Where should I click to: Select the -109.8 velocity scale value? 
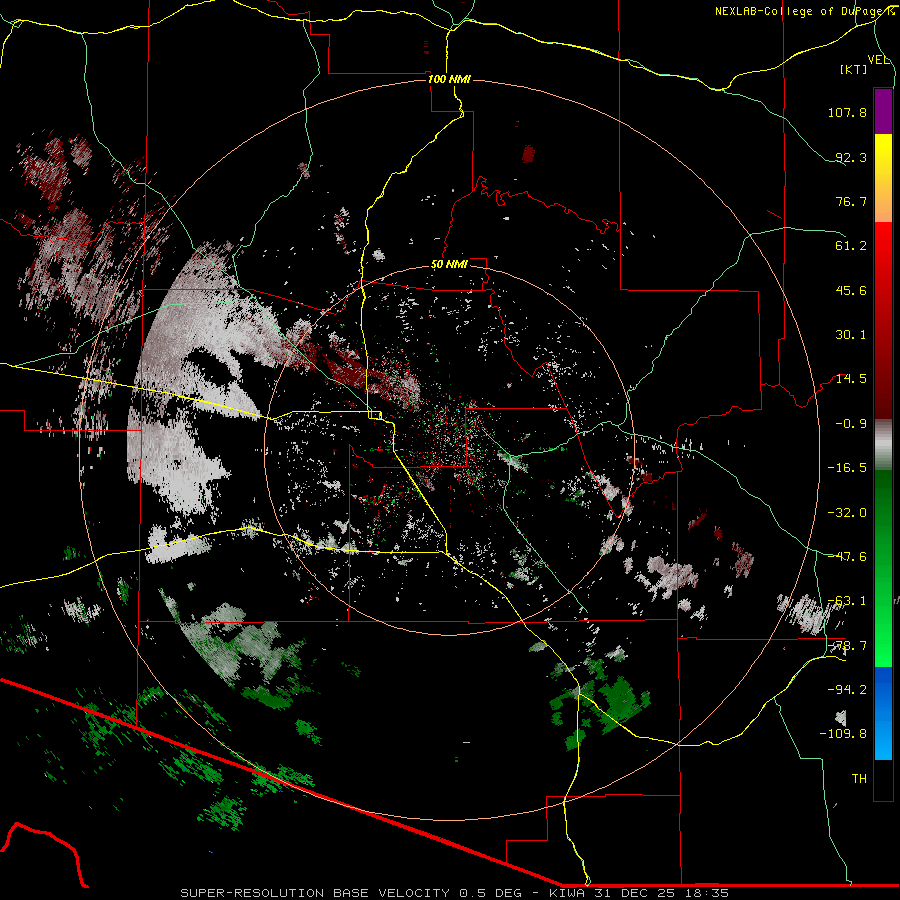tap(843, 734)
